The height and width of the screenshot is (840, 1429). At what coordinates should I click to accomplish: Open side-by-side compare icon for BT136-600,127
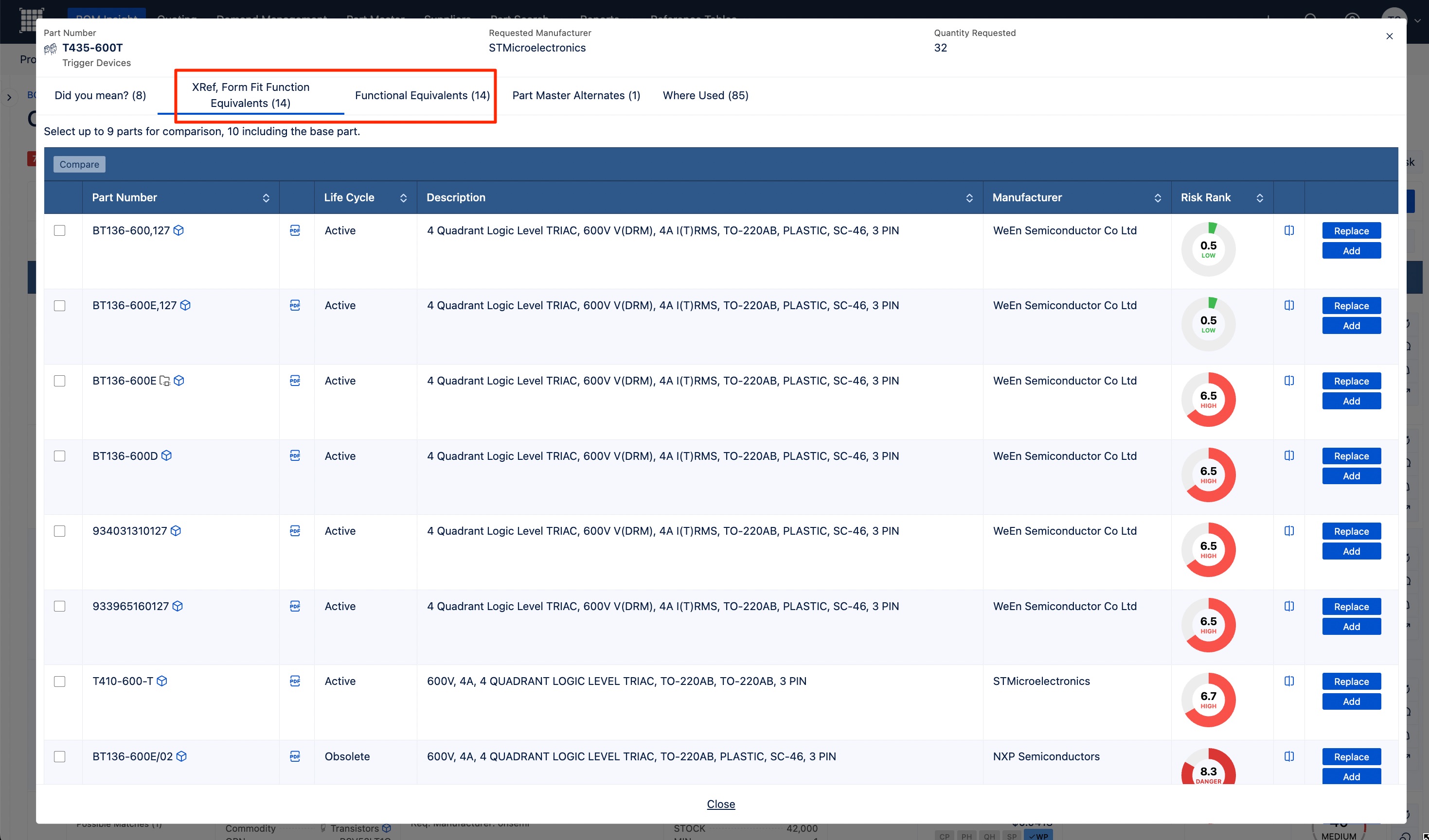(x=1289, y=230)
